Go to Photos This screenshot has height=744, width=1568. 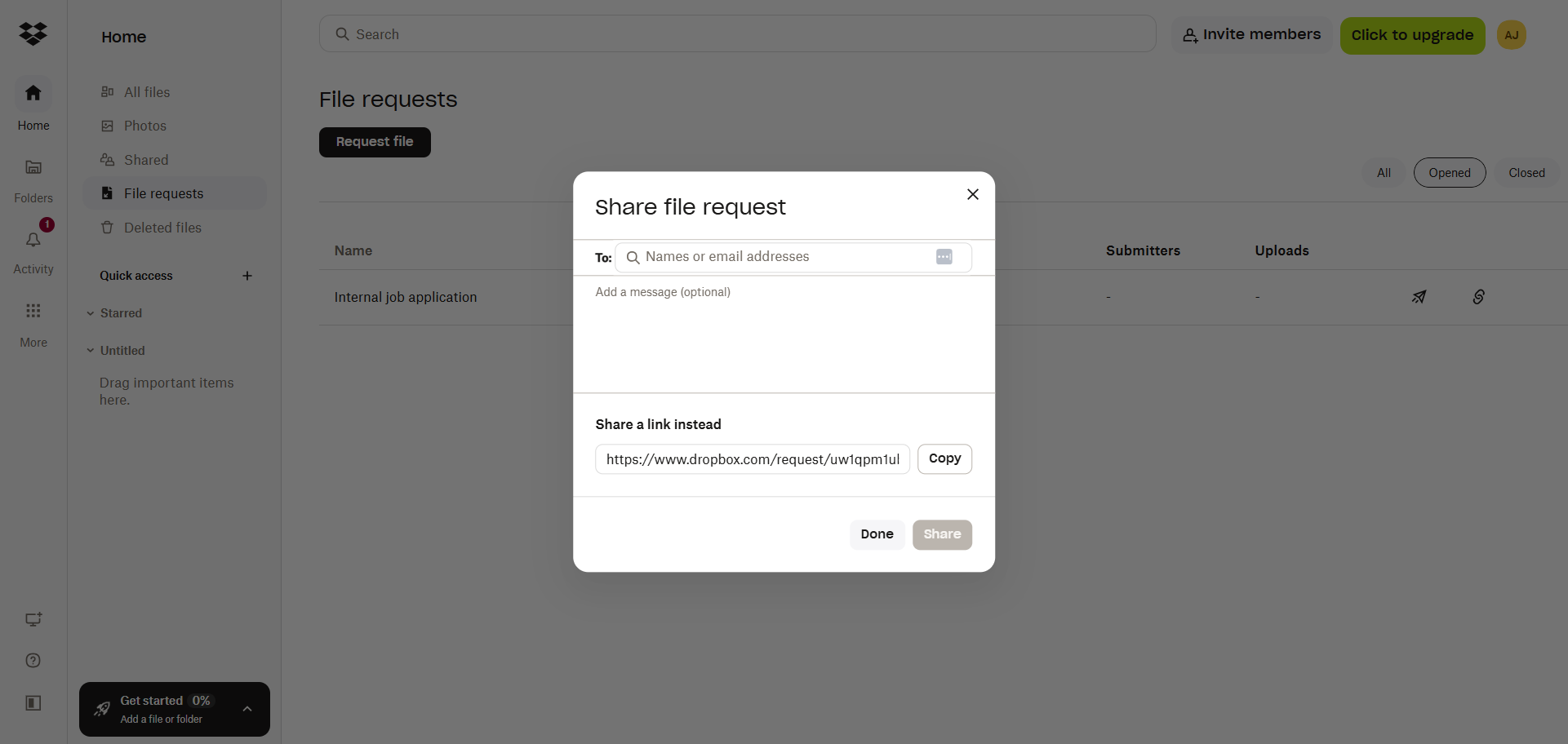tap(175, 126)
